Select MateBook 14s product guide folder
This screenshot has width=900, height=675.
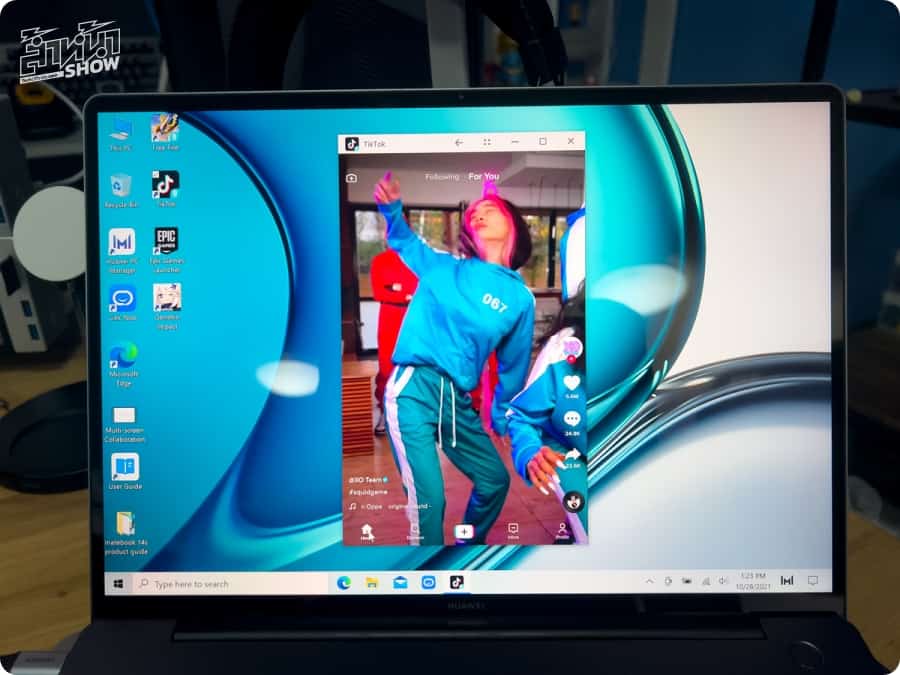[x=126, y=533]
